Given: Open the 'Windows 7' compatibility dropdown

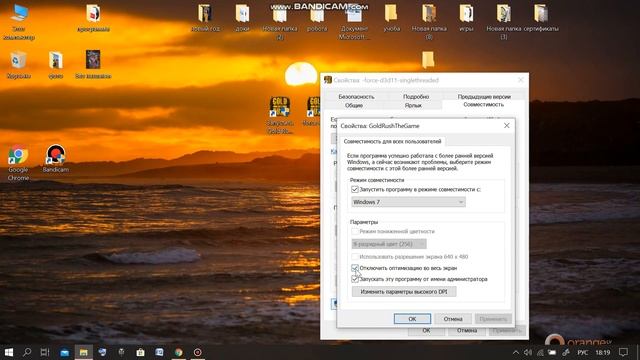Looking at the screenshot, I should (408, 202).
